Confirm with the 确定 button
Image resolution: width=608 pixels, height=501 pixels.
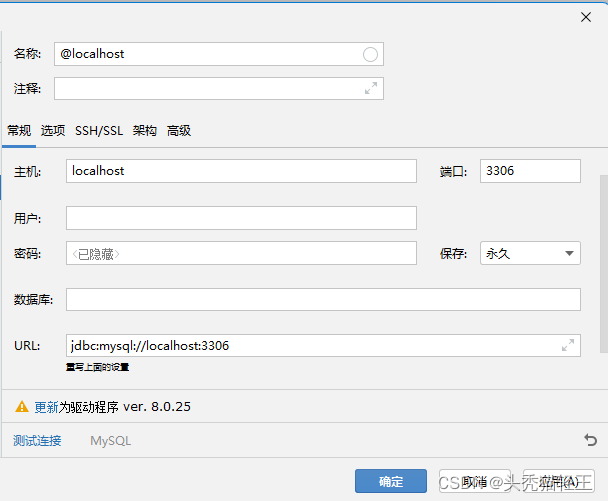[391, 481]
